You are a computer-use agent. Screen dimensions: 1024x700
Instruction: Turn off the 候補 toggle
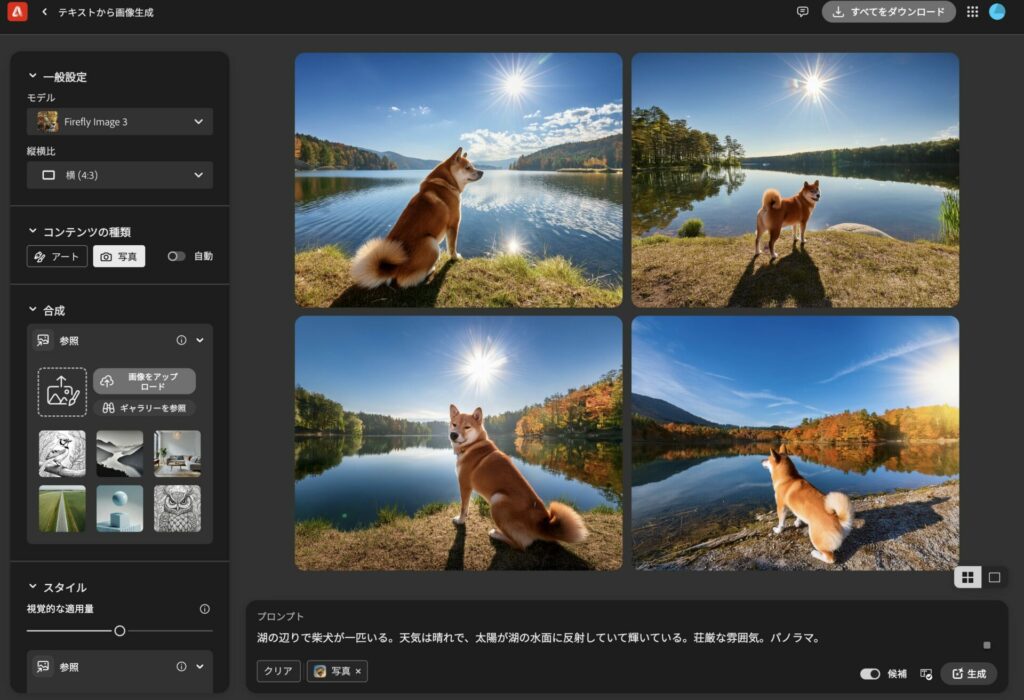click(872, 673)
